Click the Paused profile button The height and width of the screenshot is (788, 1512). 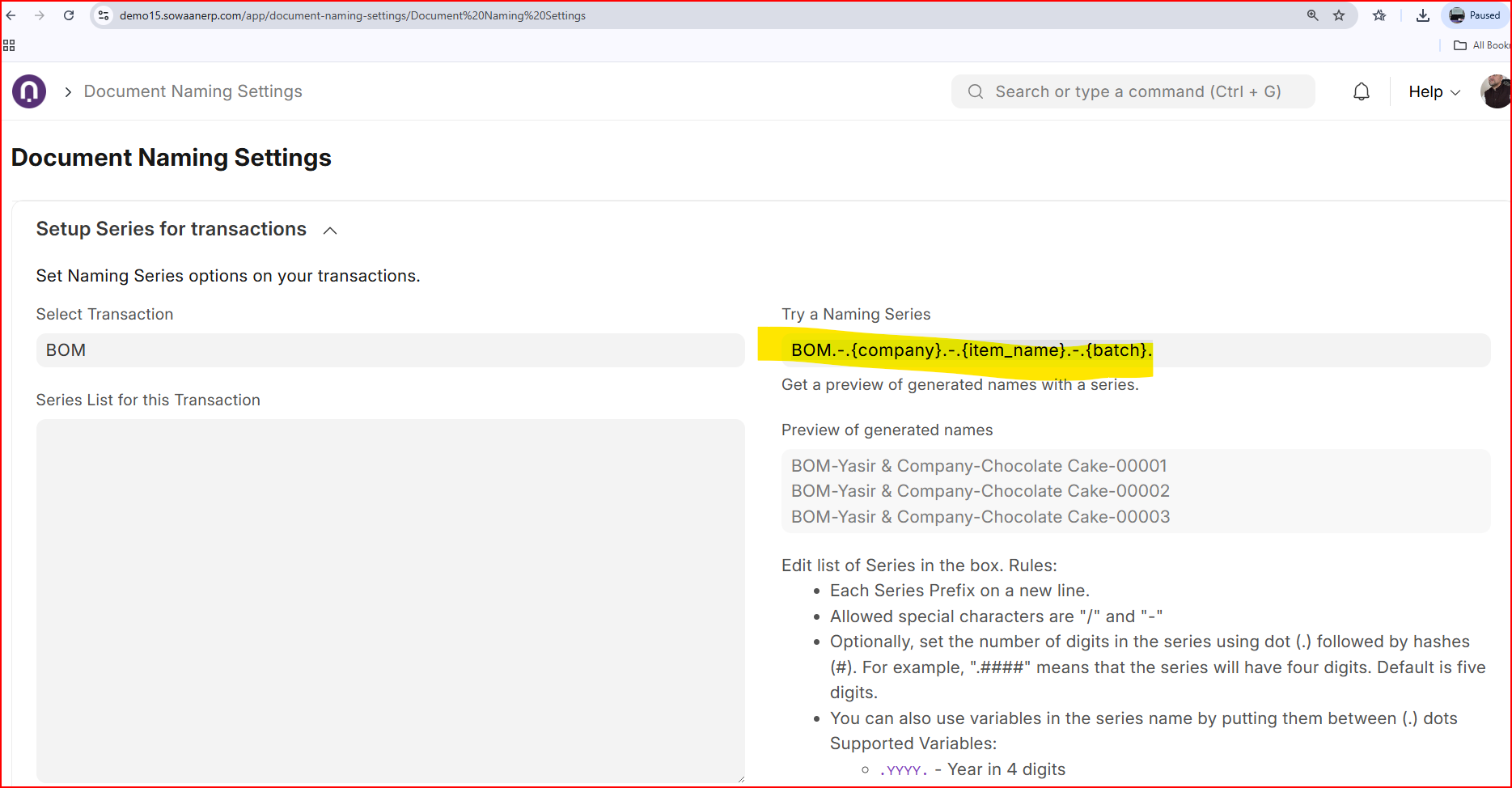[1474, 15]
